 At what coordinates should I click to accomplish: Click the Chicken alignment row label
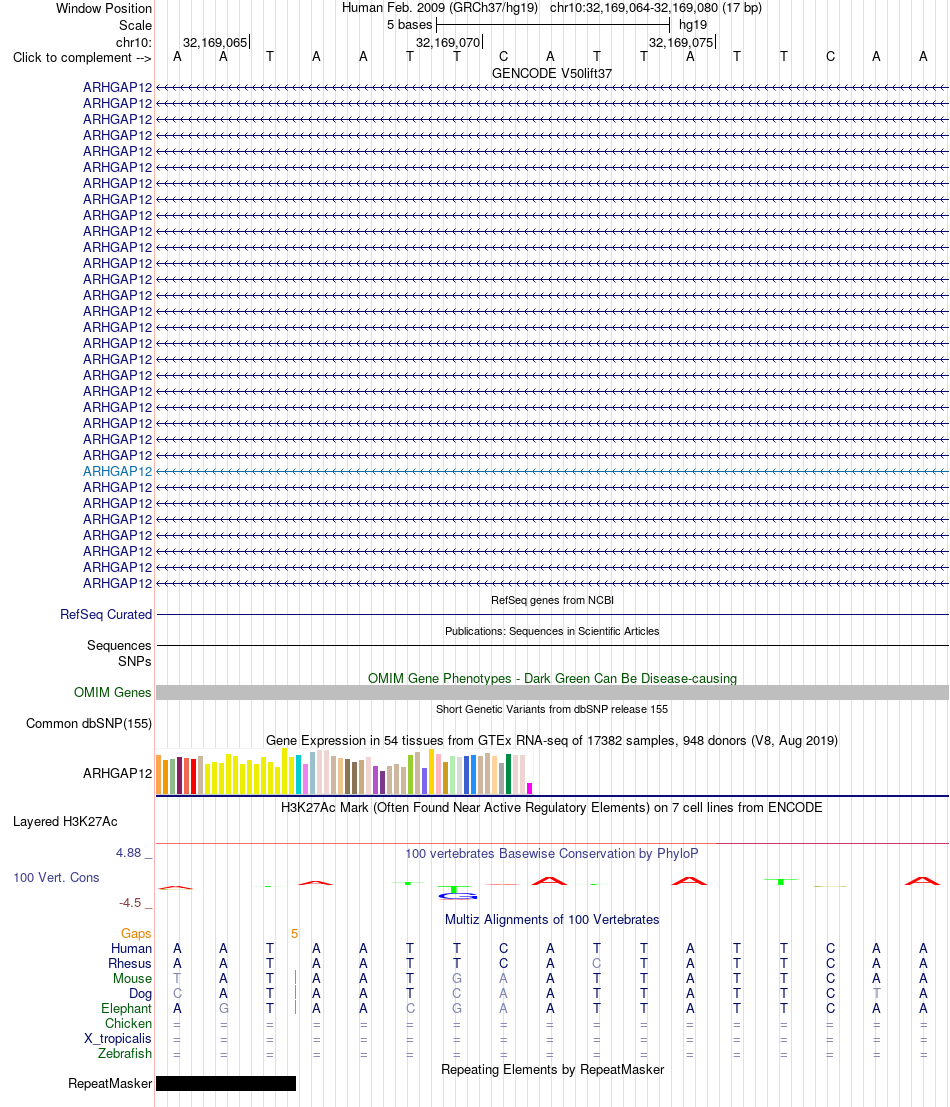pyautogui.click(x=128, y=1024)
